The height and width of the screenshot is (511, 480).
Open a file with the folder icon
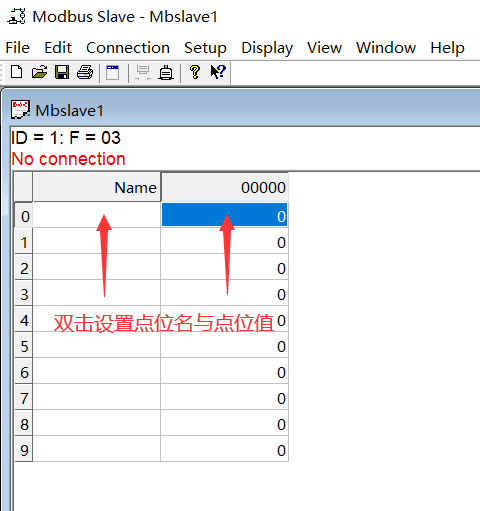pyautogui.click(x=39, y=72)
